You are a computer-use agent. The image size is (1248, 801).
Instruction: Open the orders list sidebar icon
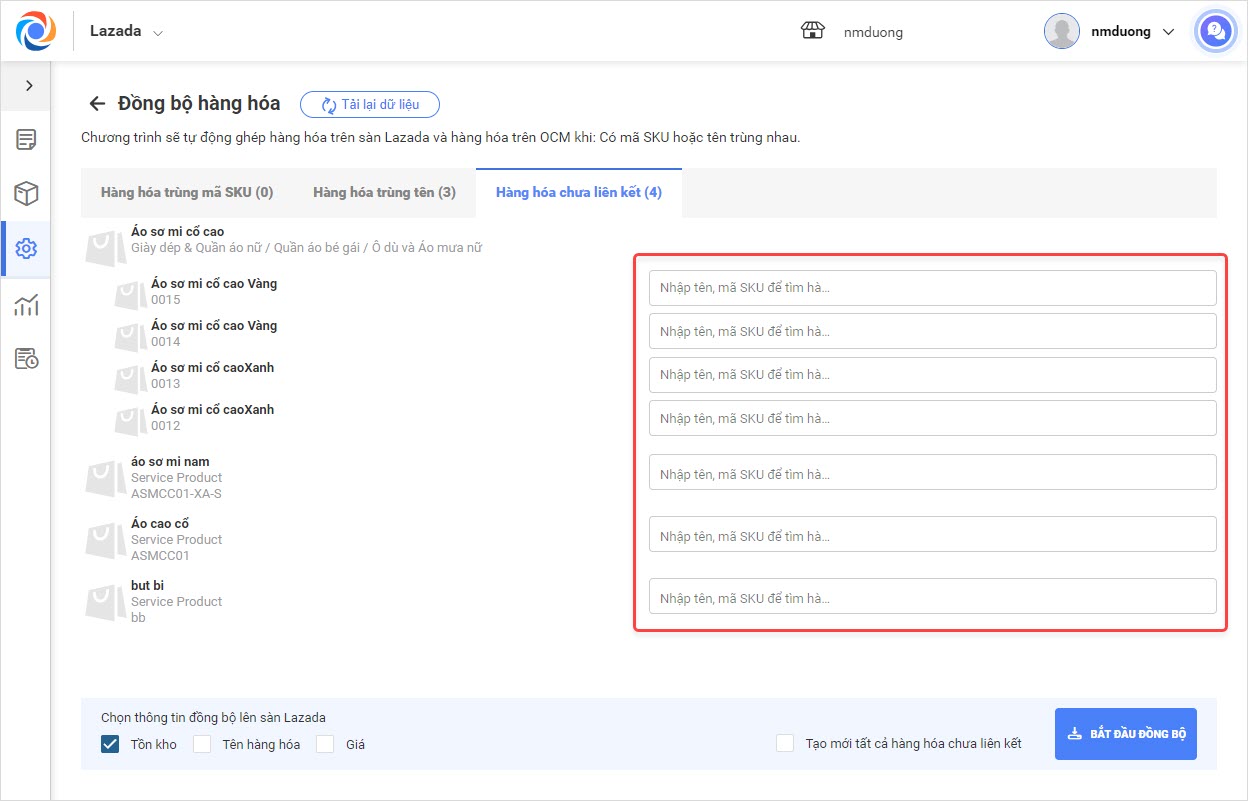[26, 139]
